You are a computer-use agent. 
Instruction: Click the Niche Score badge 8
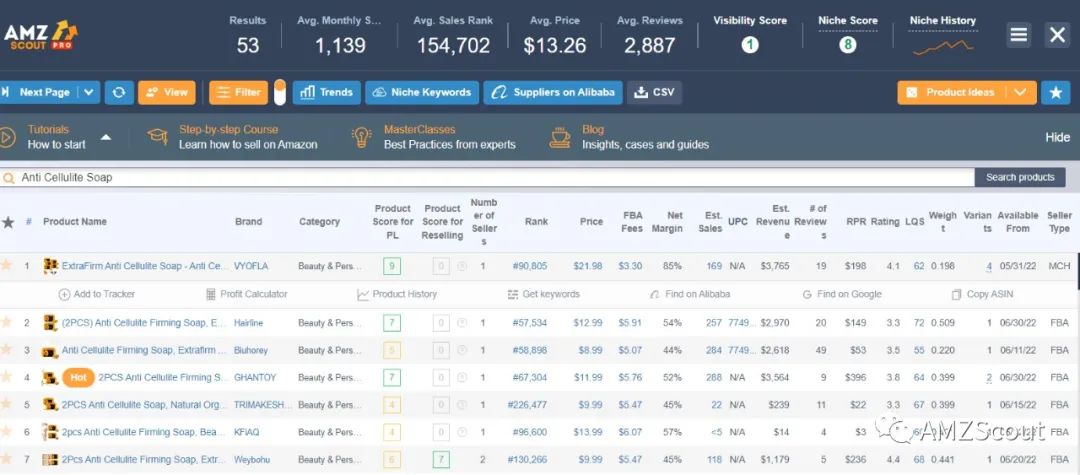[x=848, y=45]
